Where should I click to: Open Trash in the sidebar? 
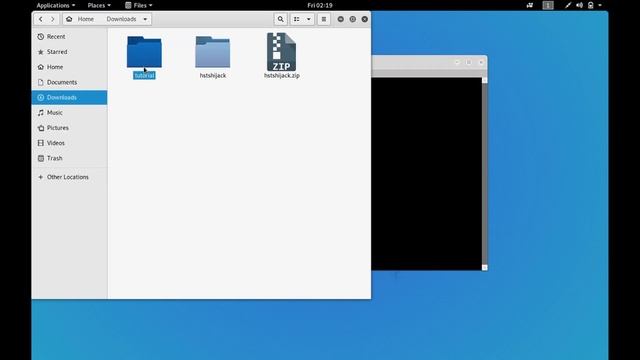pos(69,158)
